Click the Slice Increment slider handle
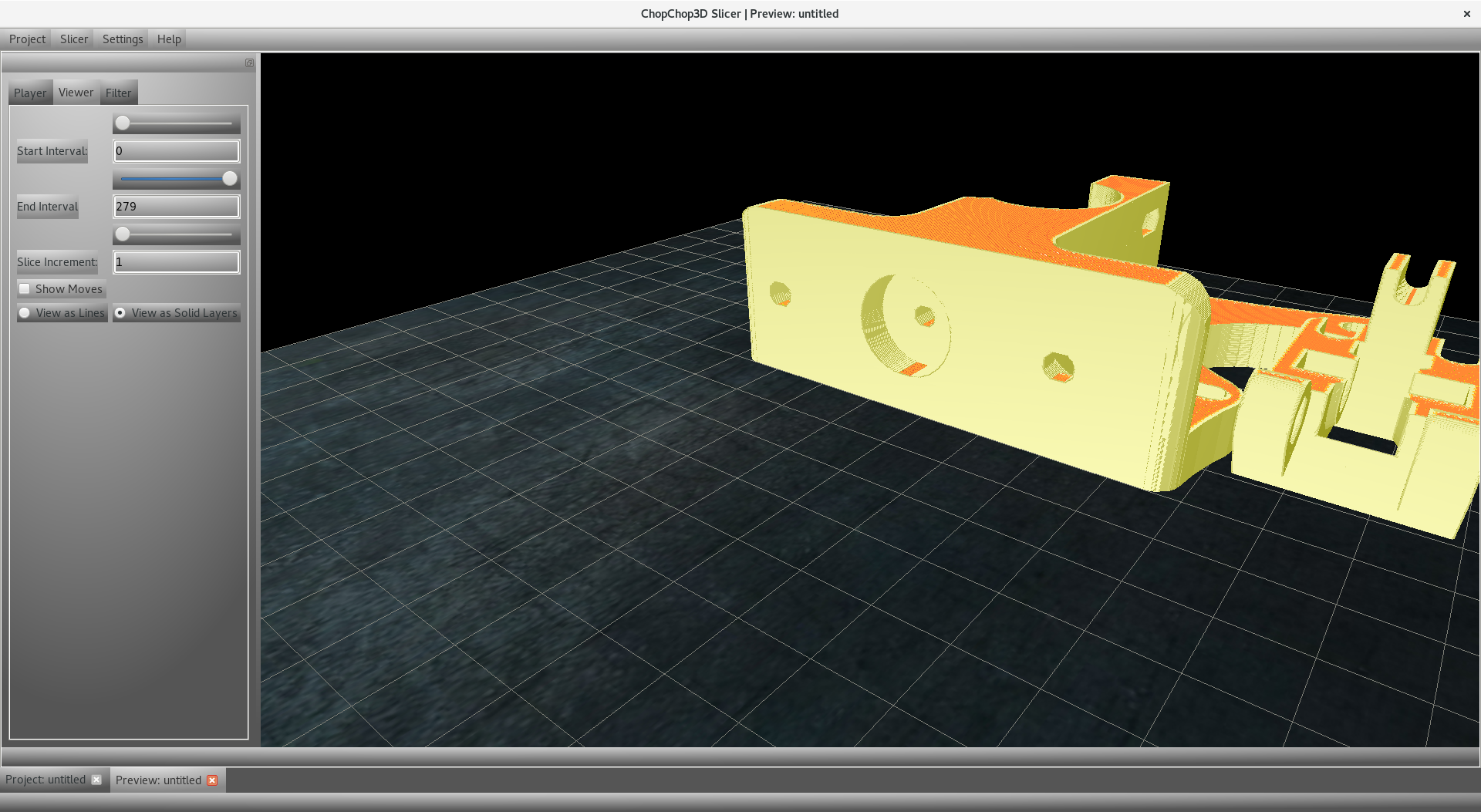The height and width of the screenshot is (812, 1481). tap(123, 234)
